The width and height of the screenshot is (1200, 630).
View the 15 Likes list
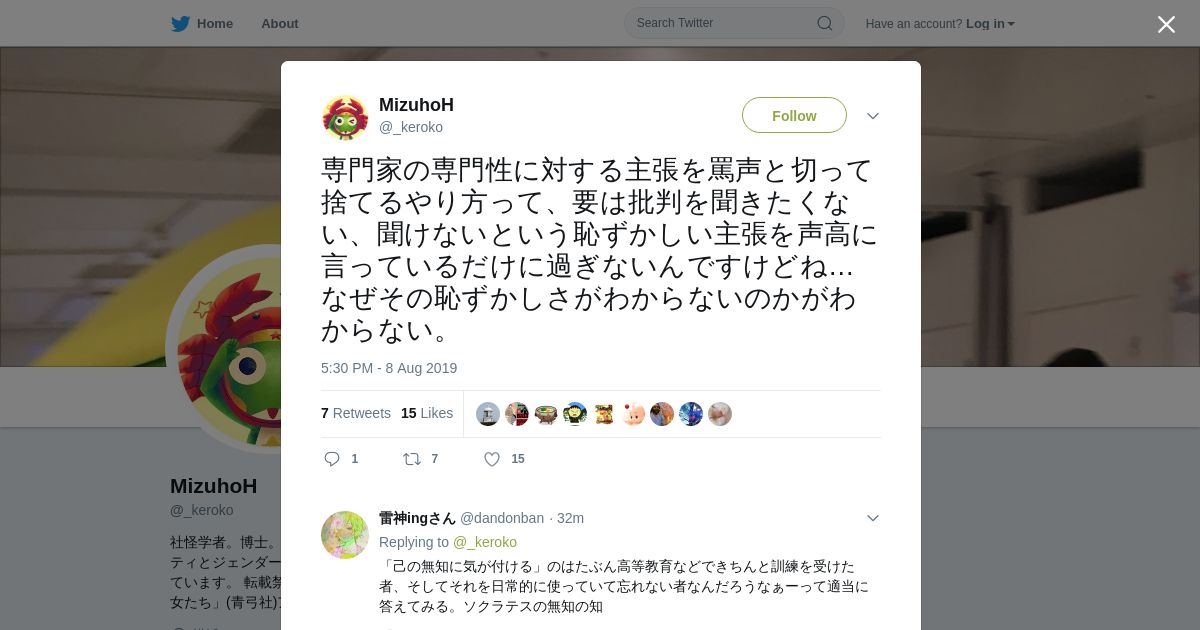(x=427, y=413)
